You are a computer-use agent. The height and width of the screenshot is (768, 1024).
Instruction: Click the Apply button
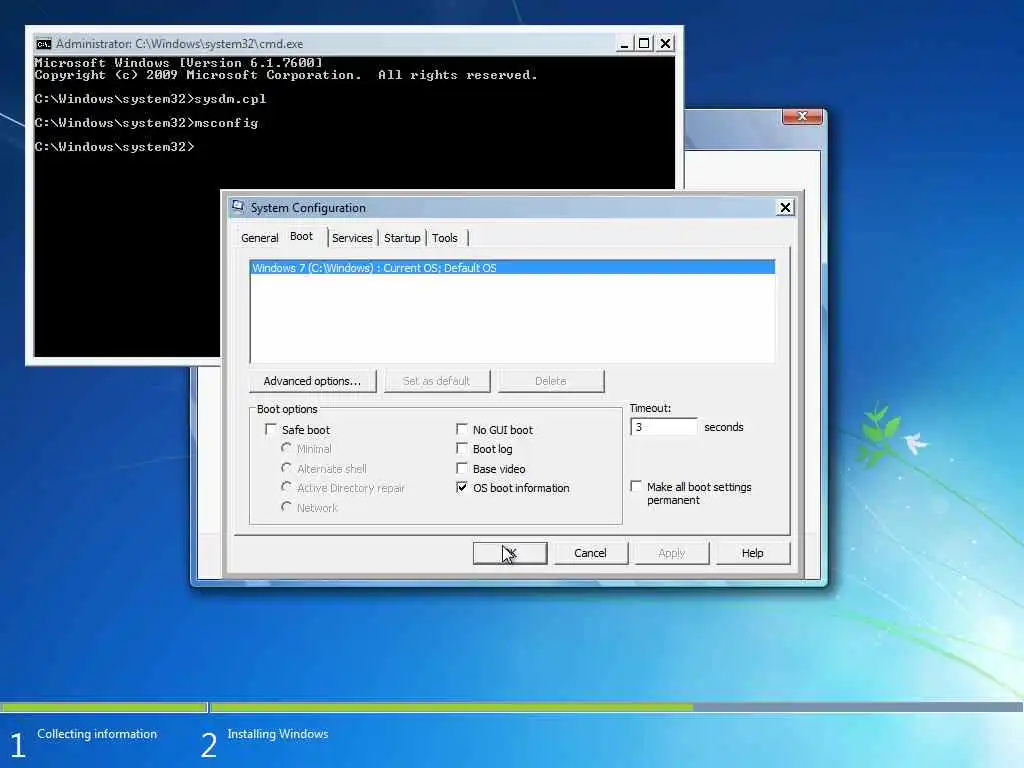pos(671,553)
